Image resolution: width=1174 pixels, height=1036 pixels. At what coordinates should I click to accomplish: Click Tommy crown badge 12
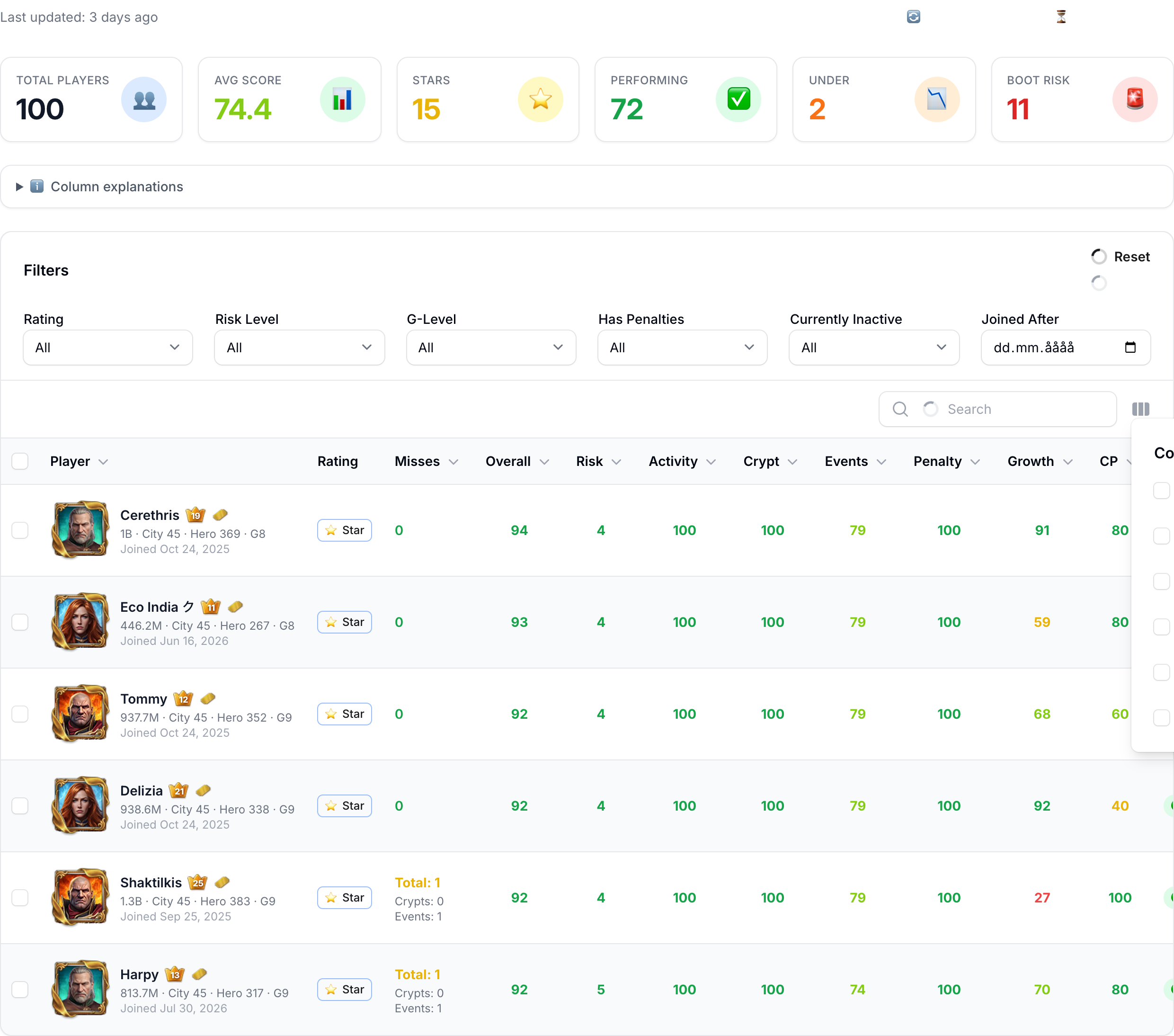(x=183, y=699)
